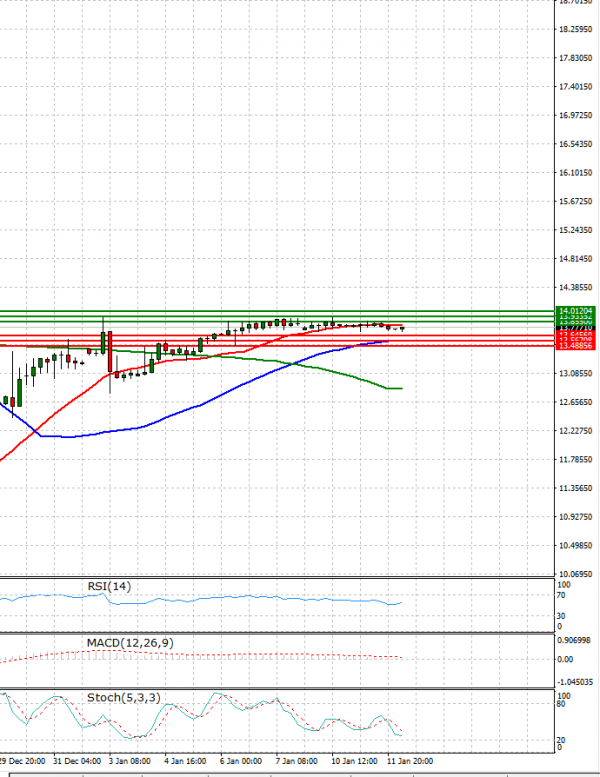Screen dimensions: 600x777
Task: Select the green 14.01204 price level tag
Action: pyautogui.click(x=575, y=311)
